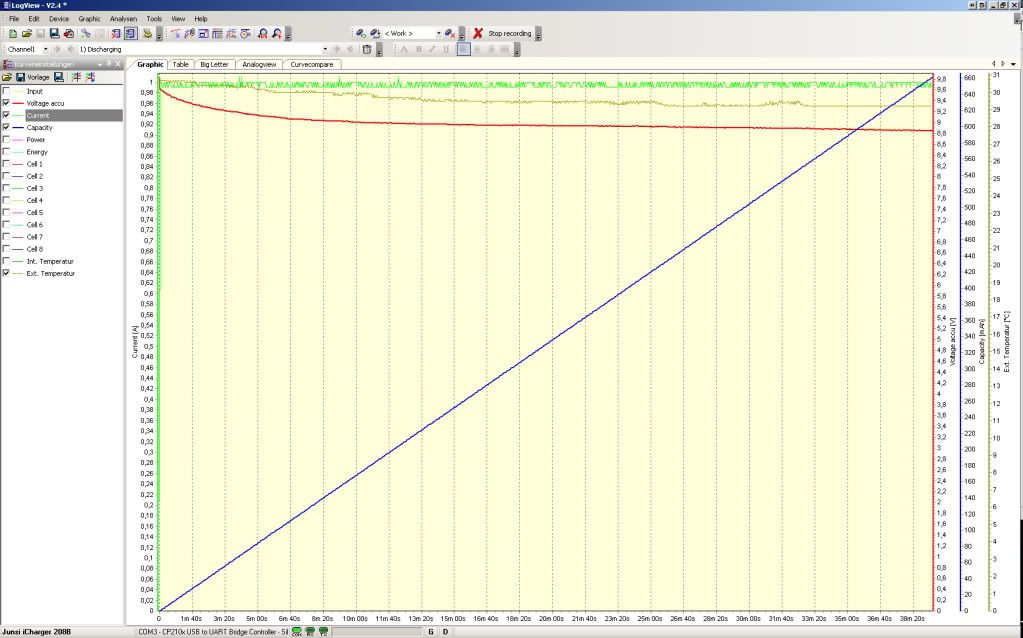
Task: Click the Zoom in magnifier icon
Action: pyautogui.click(x=262, y=33)
